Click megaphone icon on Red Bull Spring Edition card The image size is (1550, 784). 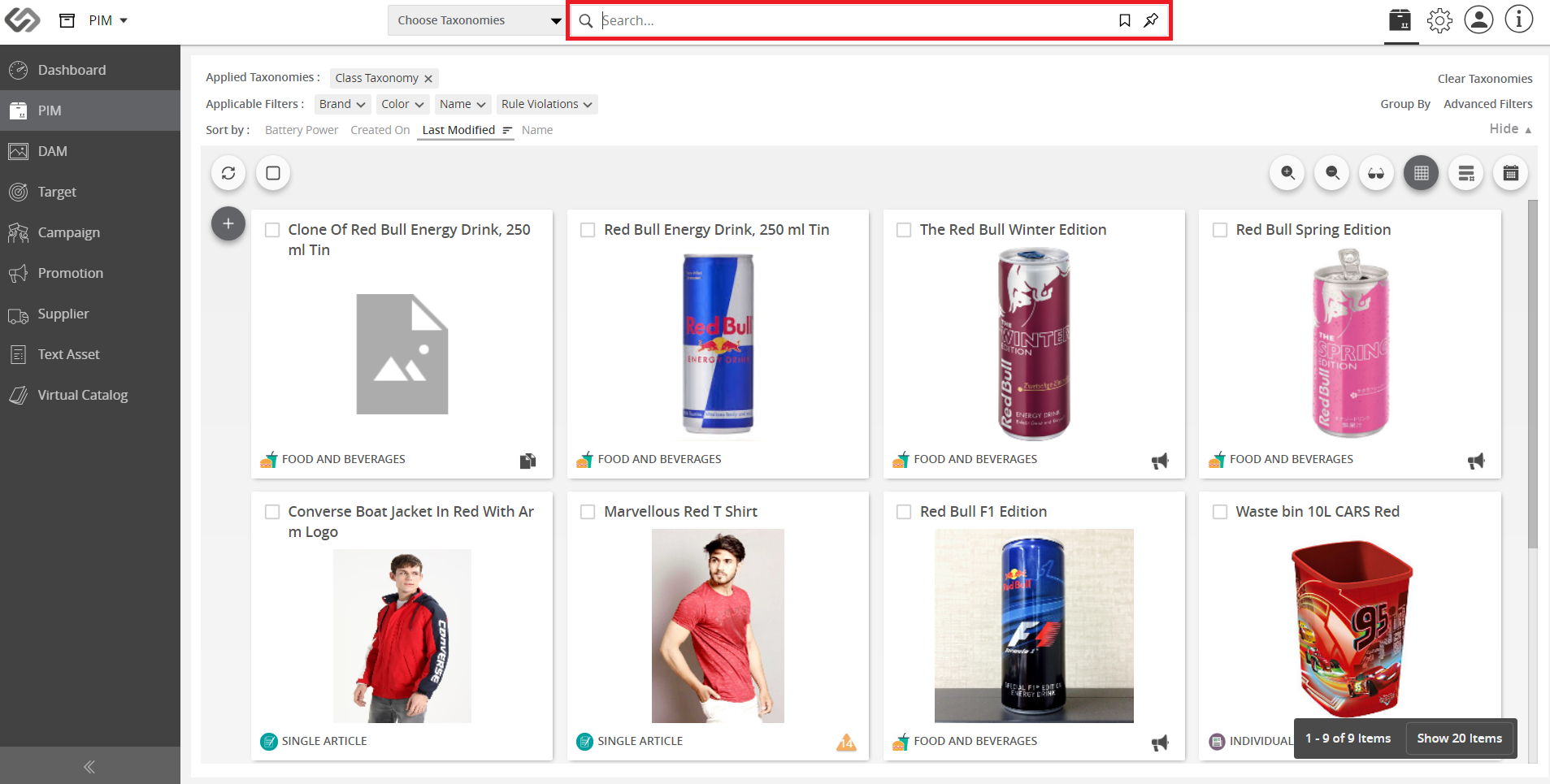click(1476, 461)
